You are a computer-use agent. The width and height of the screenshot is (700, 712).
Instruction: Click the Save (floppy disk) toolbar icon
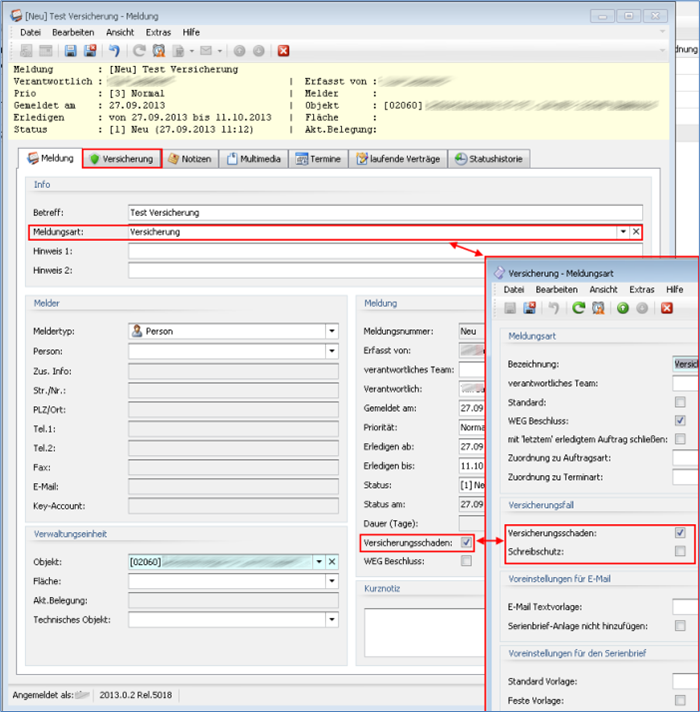point(71,51)
